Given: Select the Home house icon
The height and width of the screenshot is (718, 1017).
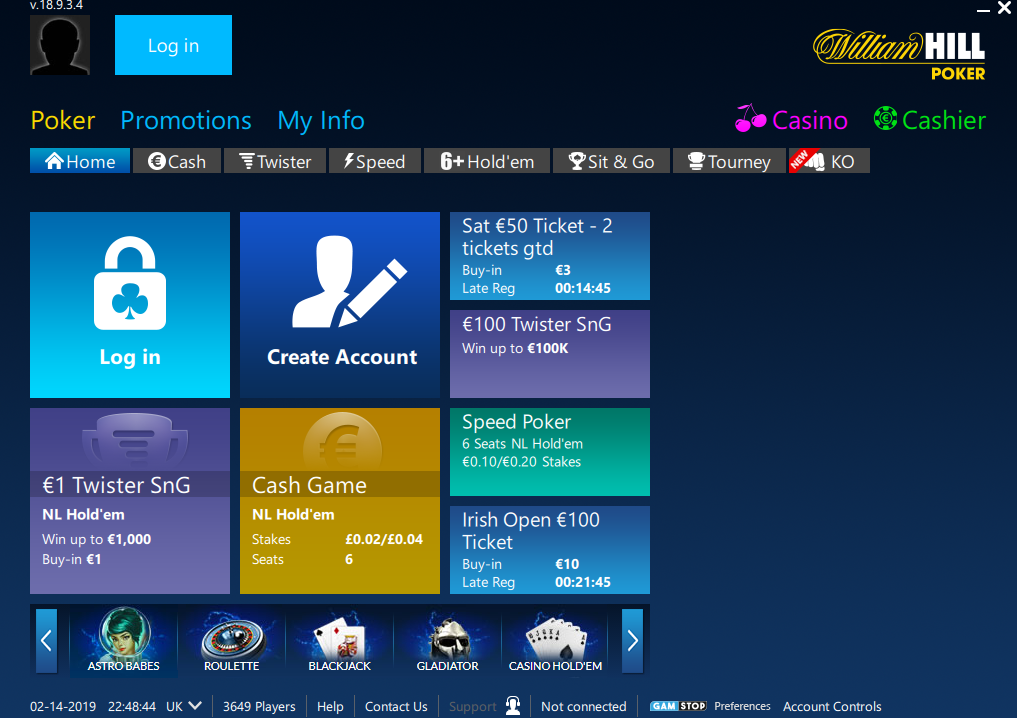Looking at the screenshot, I should coord(53,160).
